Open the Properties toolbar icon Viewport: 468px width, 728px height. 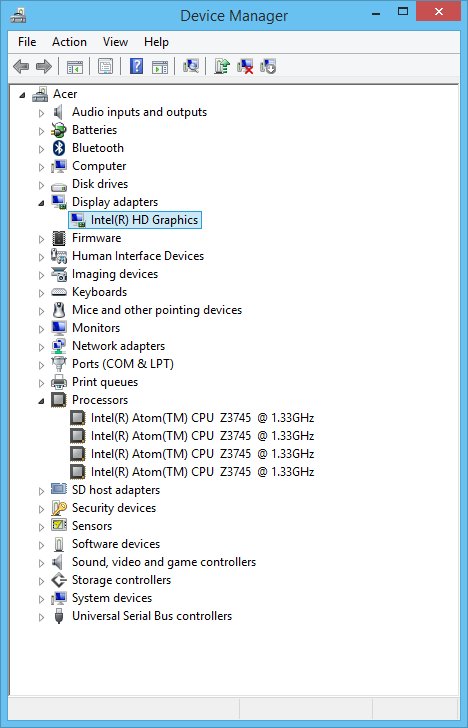[x=105, y=66]
